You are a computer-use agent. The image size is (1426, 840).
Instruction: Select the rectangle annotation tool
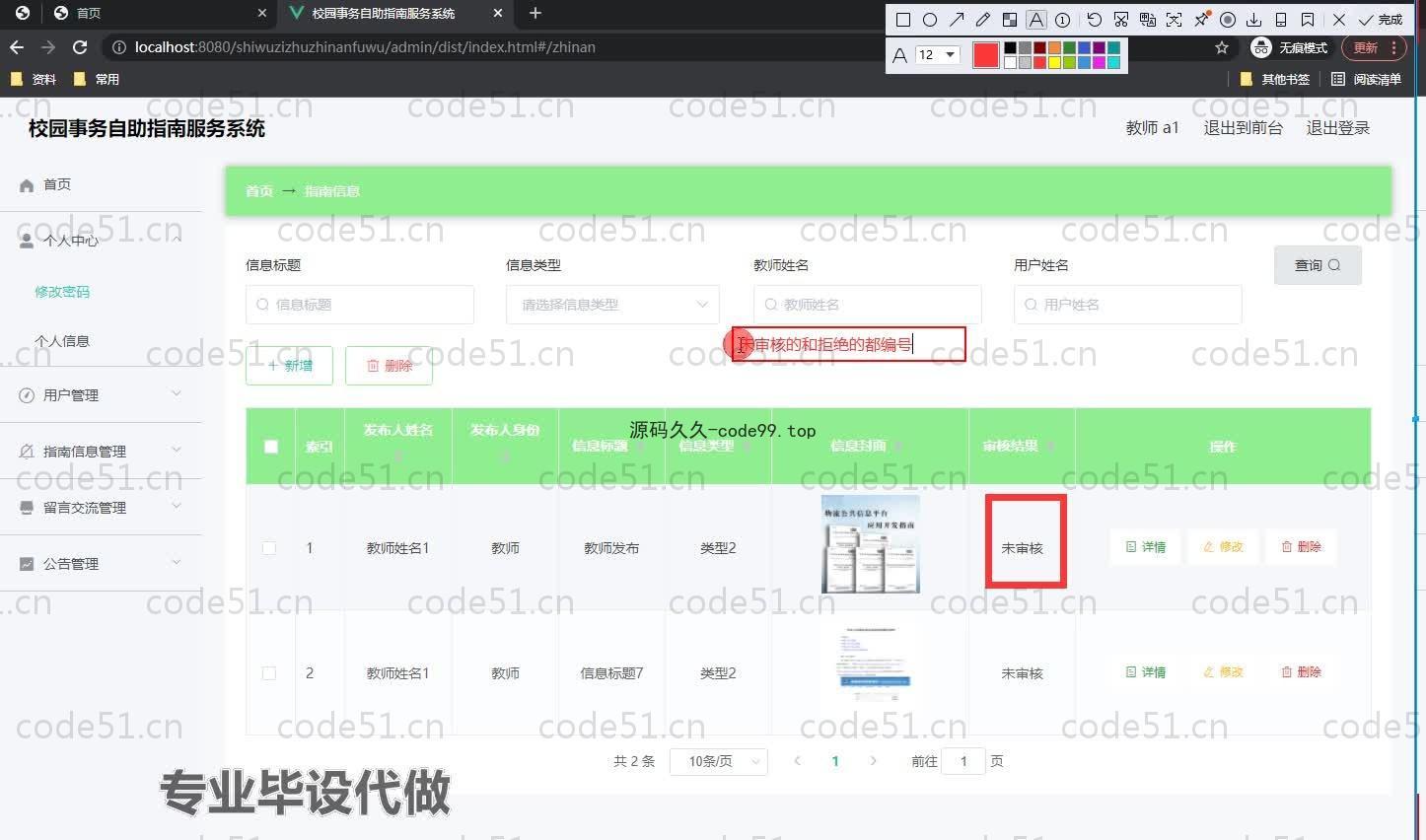(x=902, y=19)
